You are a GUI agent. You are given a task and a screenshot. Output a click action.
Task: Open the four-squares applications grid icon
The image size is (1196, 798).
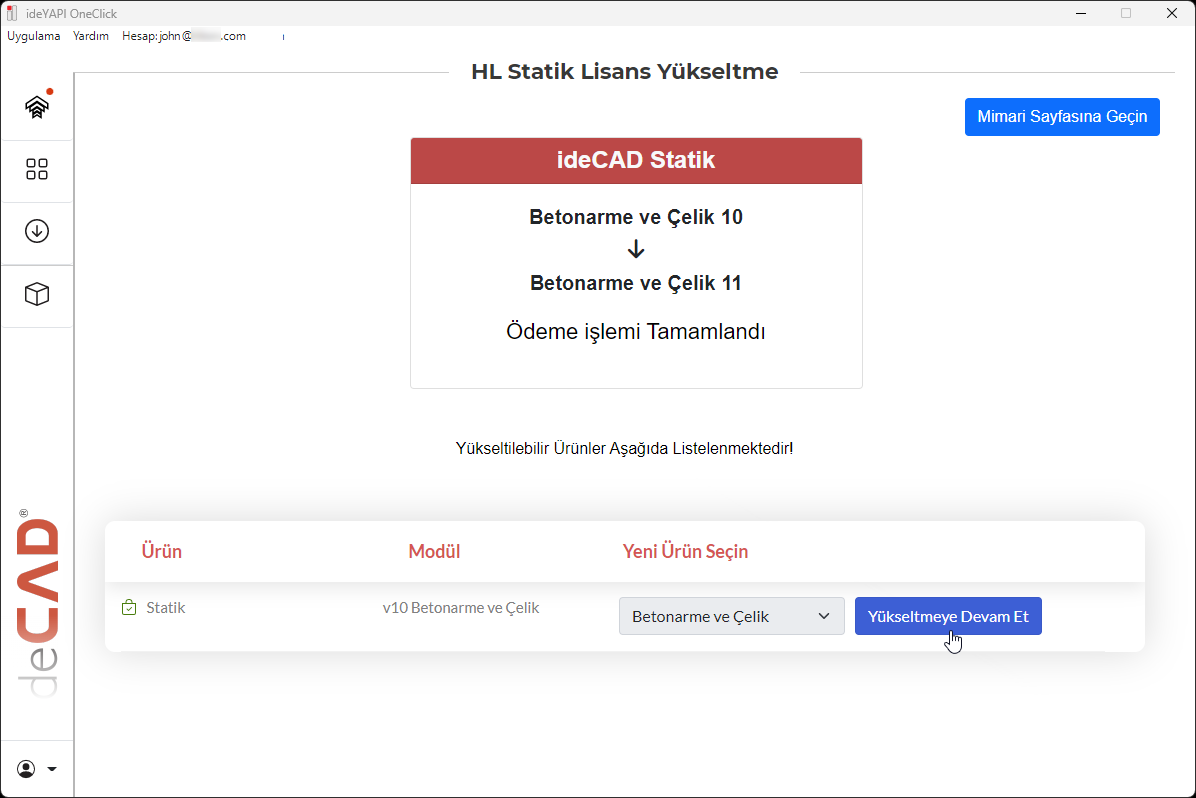(37, 169)
